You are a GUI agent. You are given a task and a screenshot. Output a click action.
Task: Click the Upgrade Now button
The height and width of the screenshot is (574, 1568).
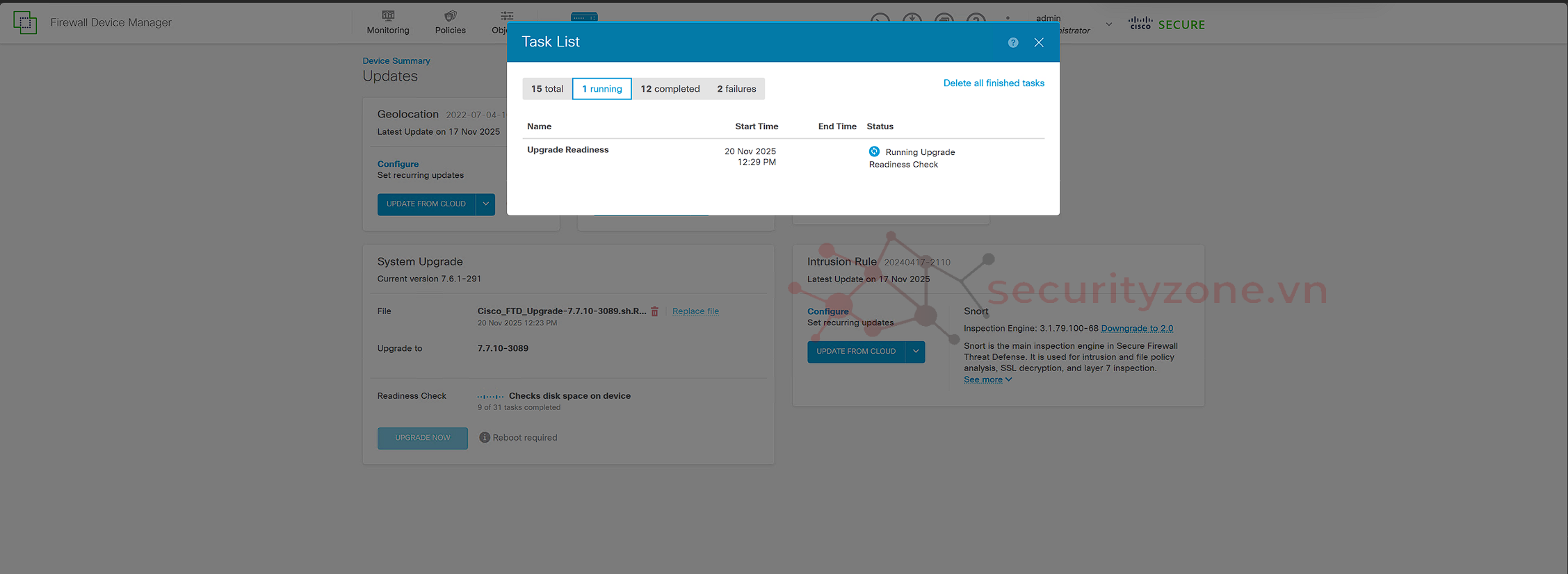point(422,438)
